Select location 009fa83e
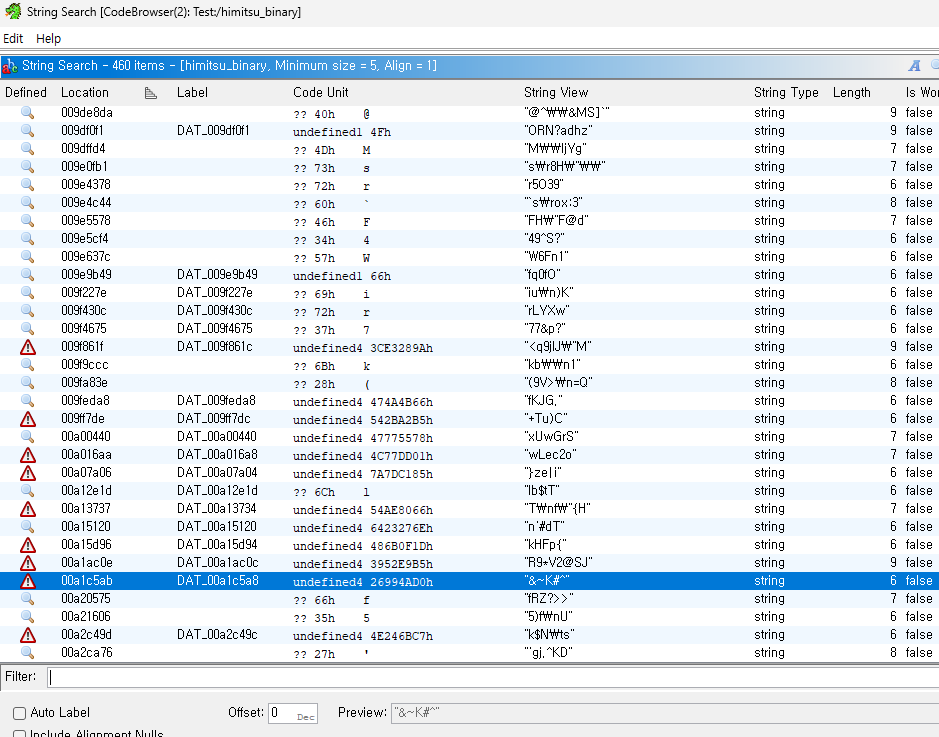The height and width of the screenshot is (737, 939). [x=84, y=382]
